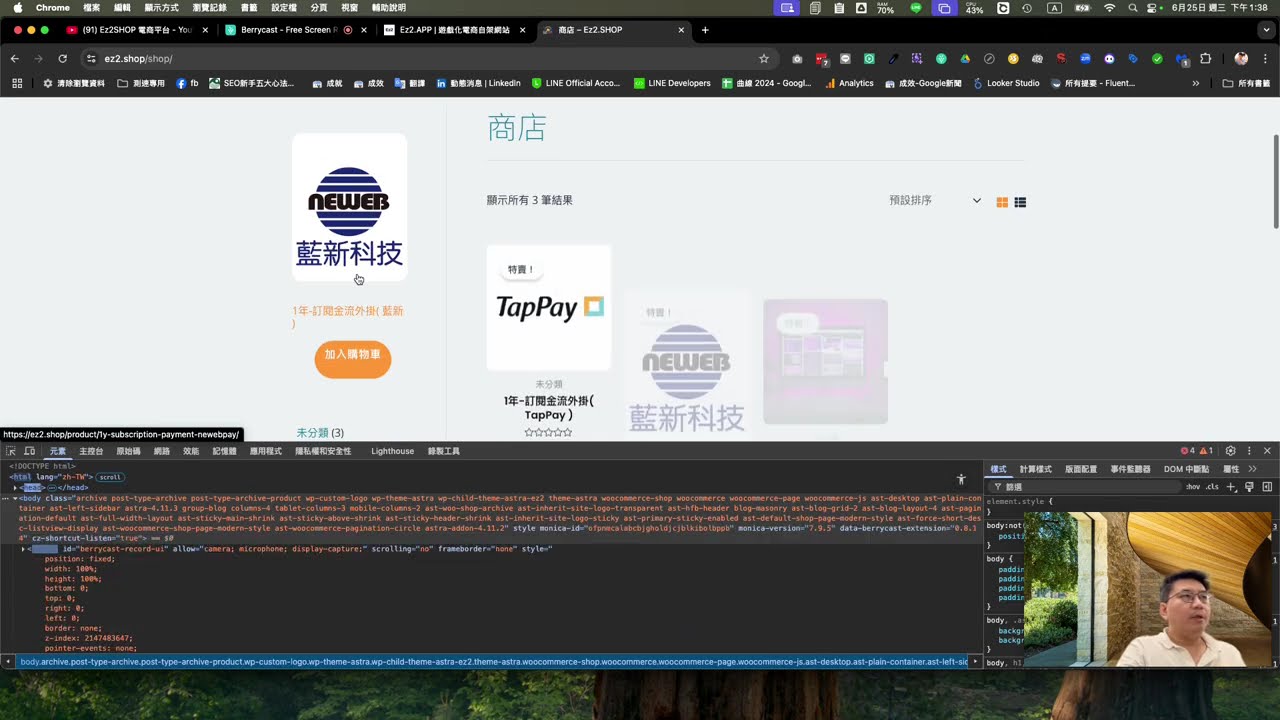Activate DevTools element inspect picker
This screenshot has width=1280, height=720.
(11, 451)
